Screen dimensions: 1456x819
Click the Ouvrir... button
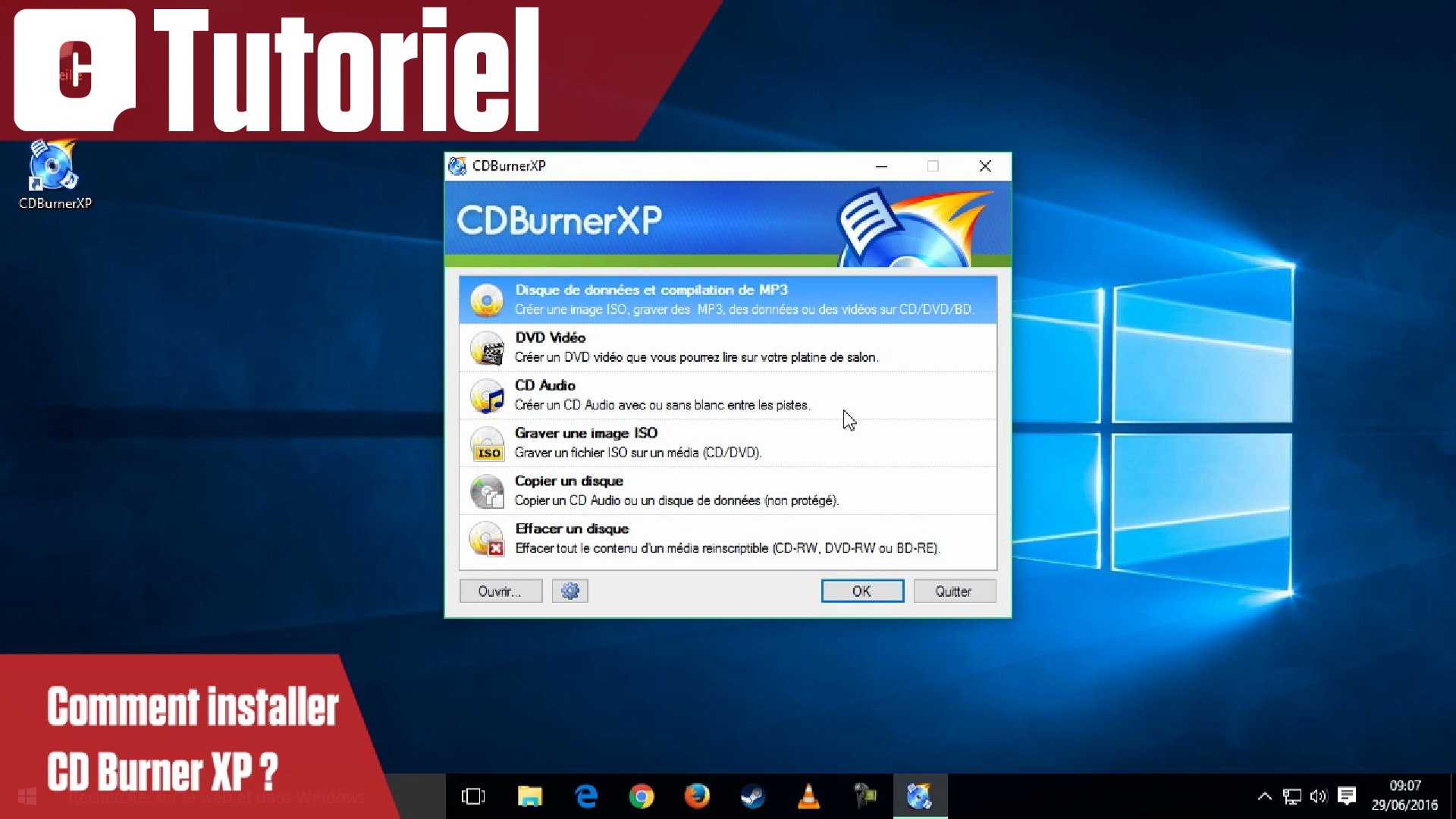pos(500,591)
